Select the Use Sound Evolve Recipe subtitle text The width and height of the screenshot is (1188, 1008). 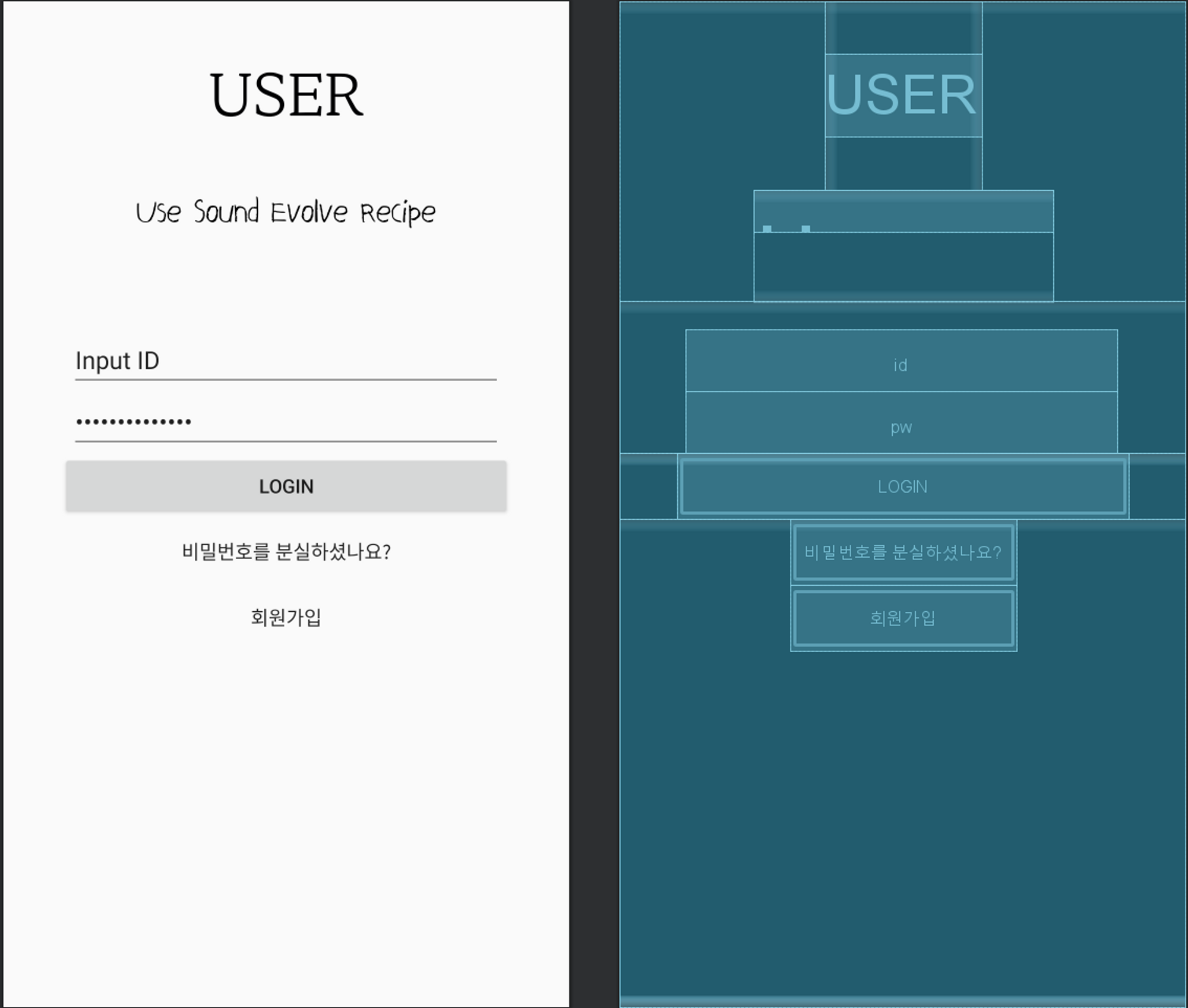[x=286, y=212]
